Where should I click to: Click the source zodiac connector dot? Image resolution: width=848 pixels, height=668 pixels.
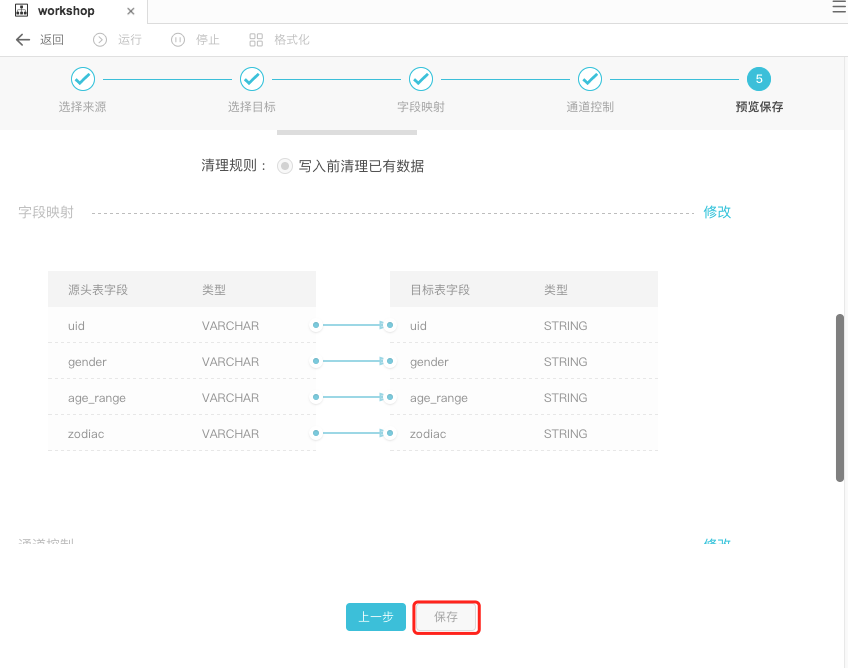click(x=316, y=433)
